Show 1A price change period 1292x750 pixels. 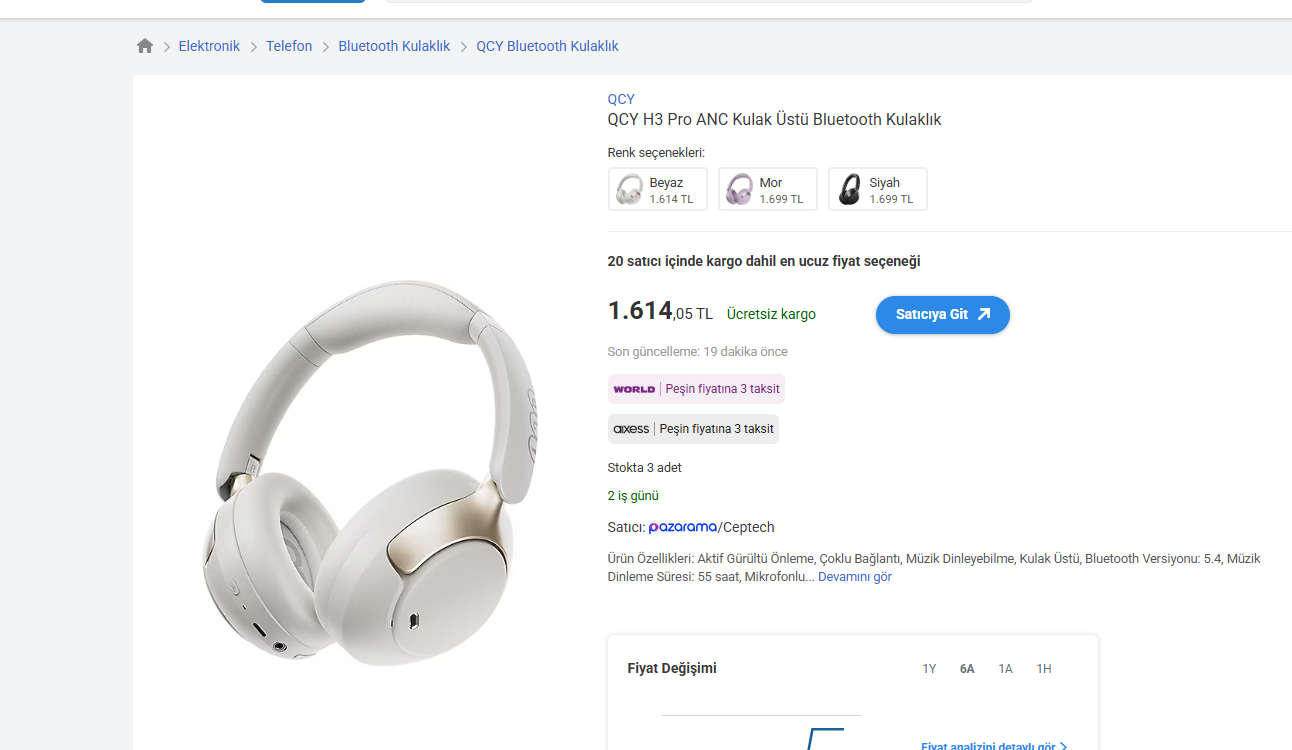pyautogui.click(x=1005, y=669)
